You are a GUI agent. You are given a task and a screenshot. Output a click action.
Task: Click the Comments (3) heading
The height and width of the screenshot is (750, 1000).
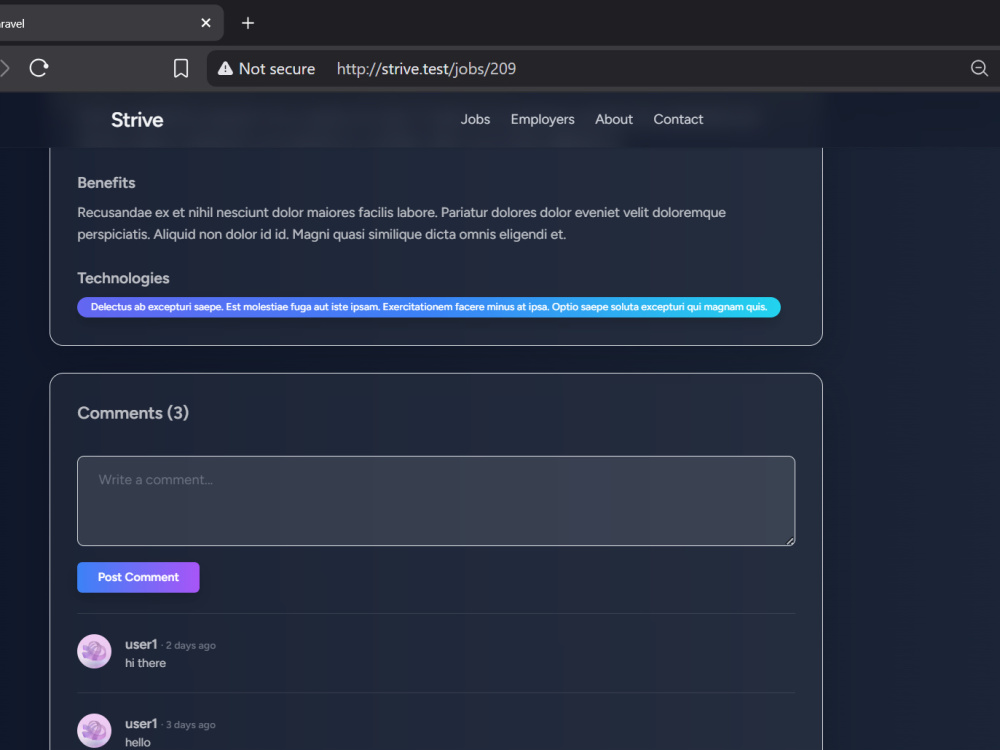133,413
